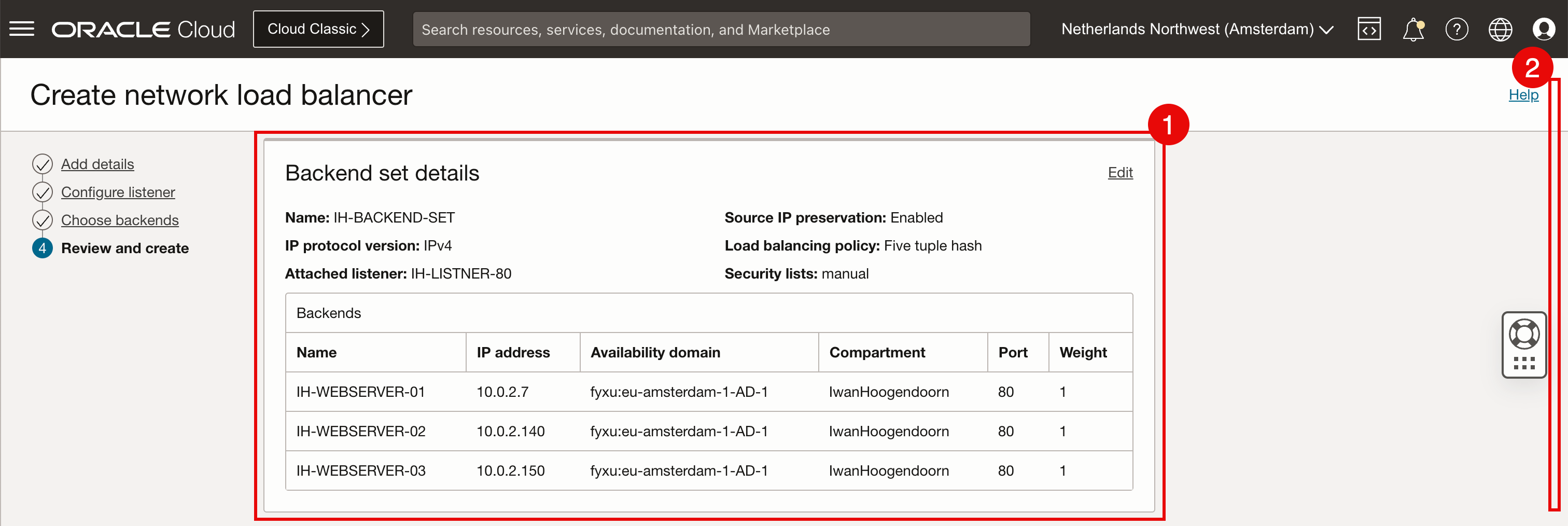
Task: Select the IH-WEBSERVER-02 backend row
Action: point(708,431)
